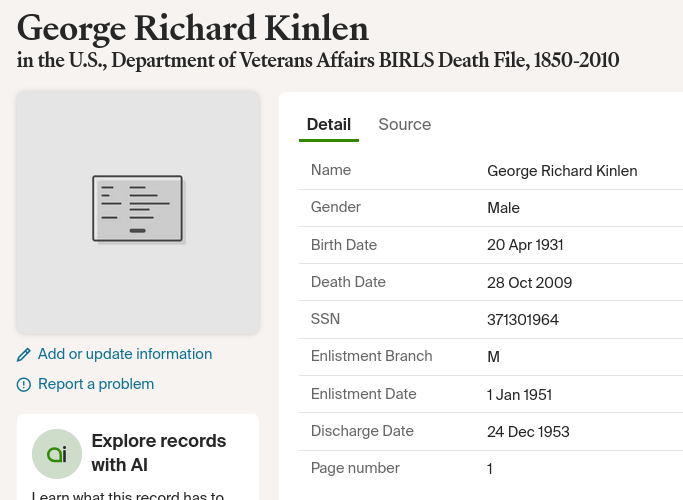Click the Gender value Male

coord(503,208)
